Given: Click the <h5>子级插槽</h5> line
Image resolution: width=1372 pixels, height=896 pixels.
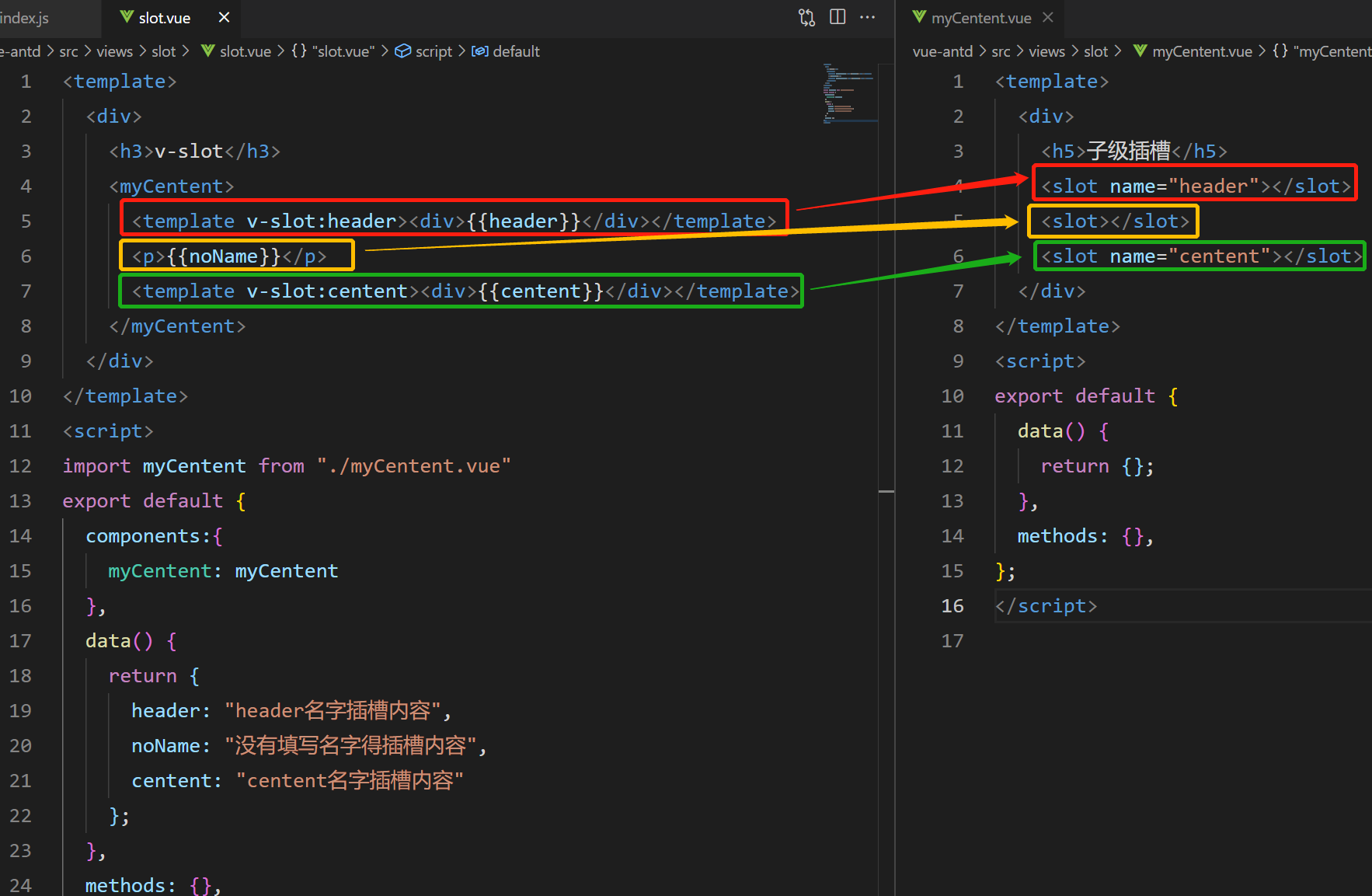Looking at the screenshot, I should [x=1134, y=152].
